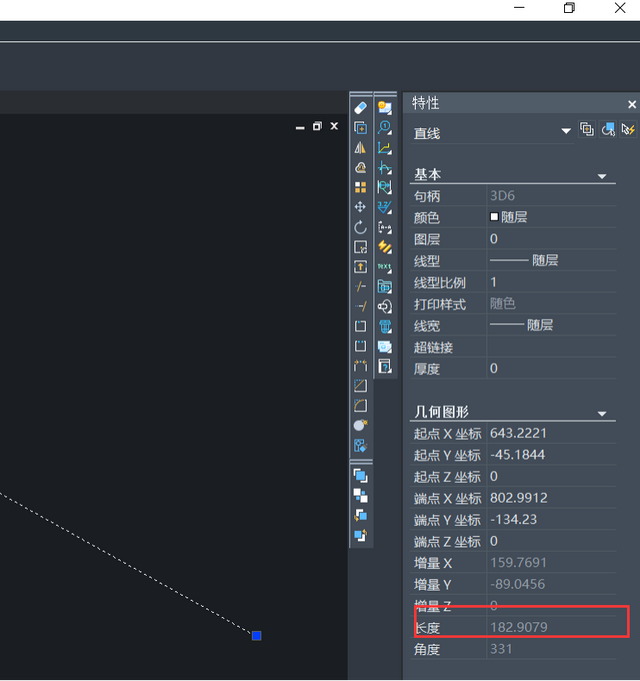This screenshot has height=681, width=640.
Task: Minimize the drawing document window
Action: pos(300,127)
